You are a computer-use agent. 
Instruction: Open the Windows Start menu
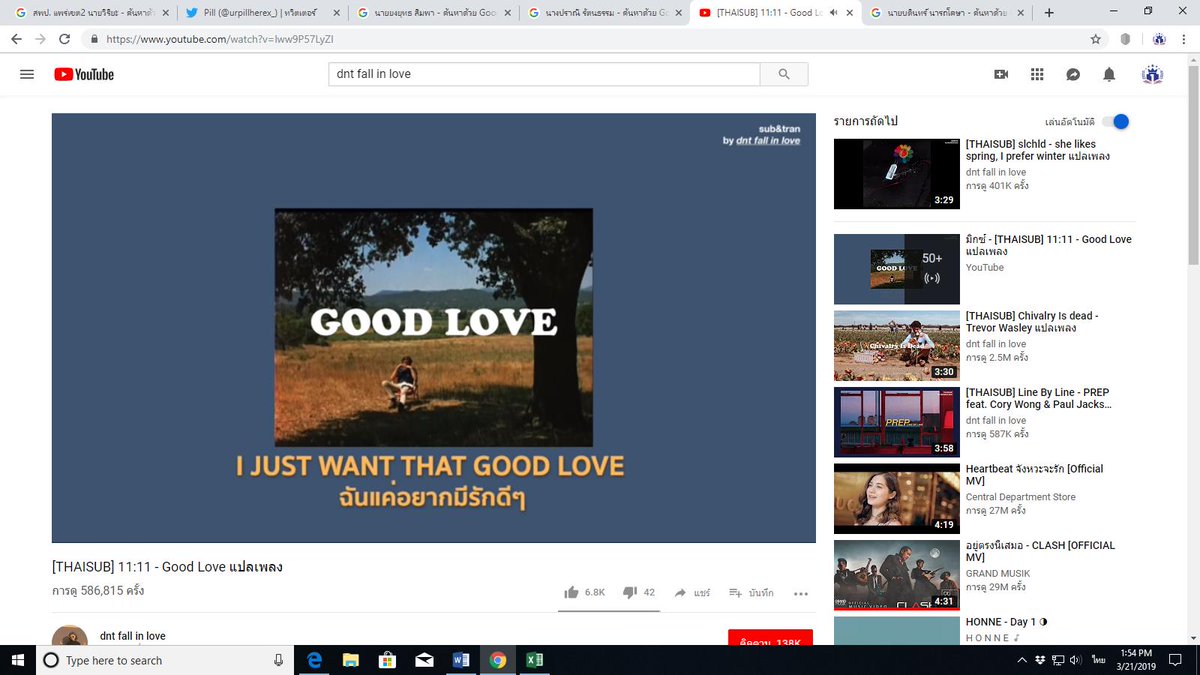(17, 660)
